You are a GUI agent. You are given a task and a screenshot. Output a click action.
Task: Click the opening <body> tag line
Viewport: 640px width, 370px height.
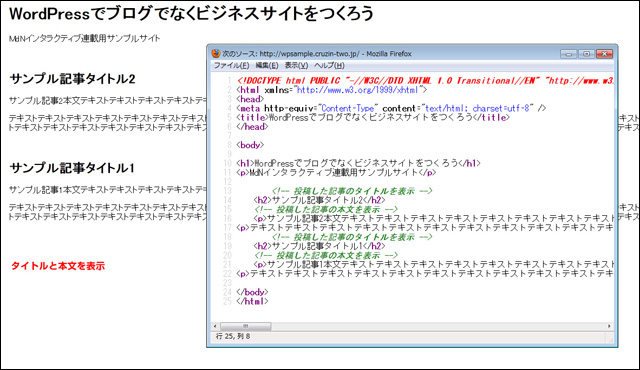[x=250, y=145]
